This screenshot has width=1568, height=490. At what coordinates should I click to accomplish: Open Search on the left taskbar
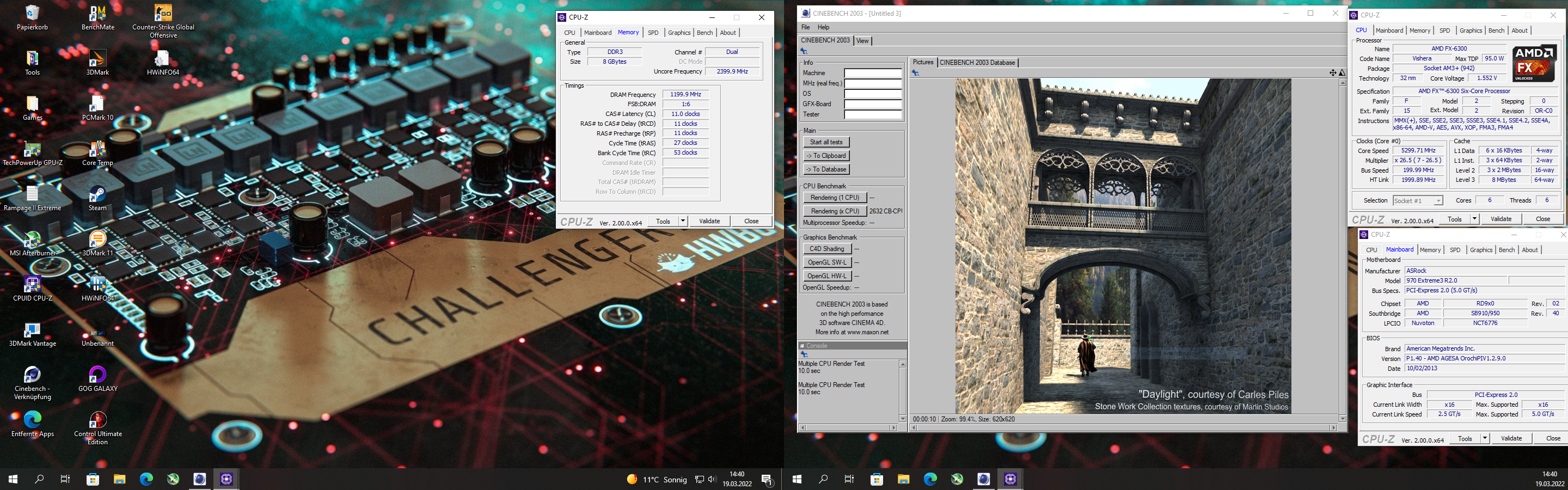(x=40, y=479)
